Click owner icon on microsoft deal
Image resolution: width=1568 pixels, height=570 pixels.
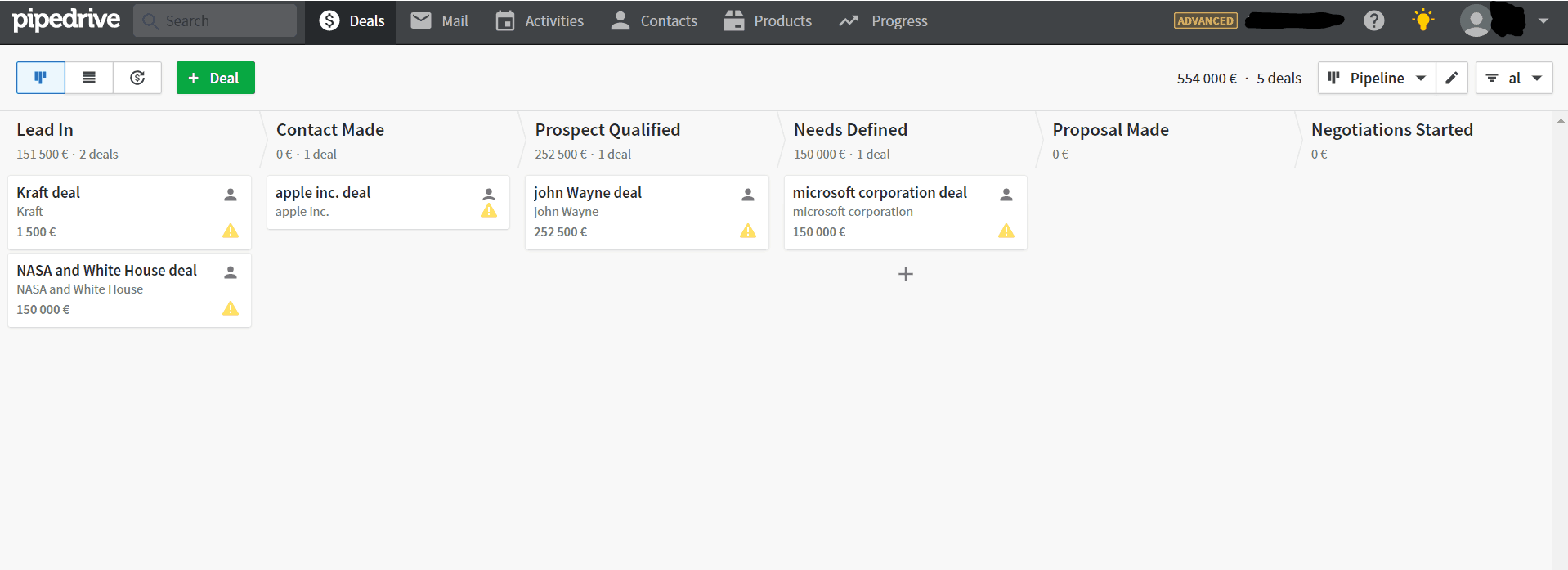pos(1006,195)
